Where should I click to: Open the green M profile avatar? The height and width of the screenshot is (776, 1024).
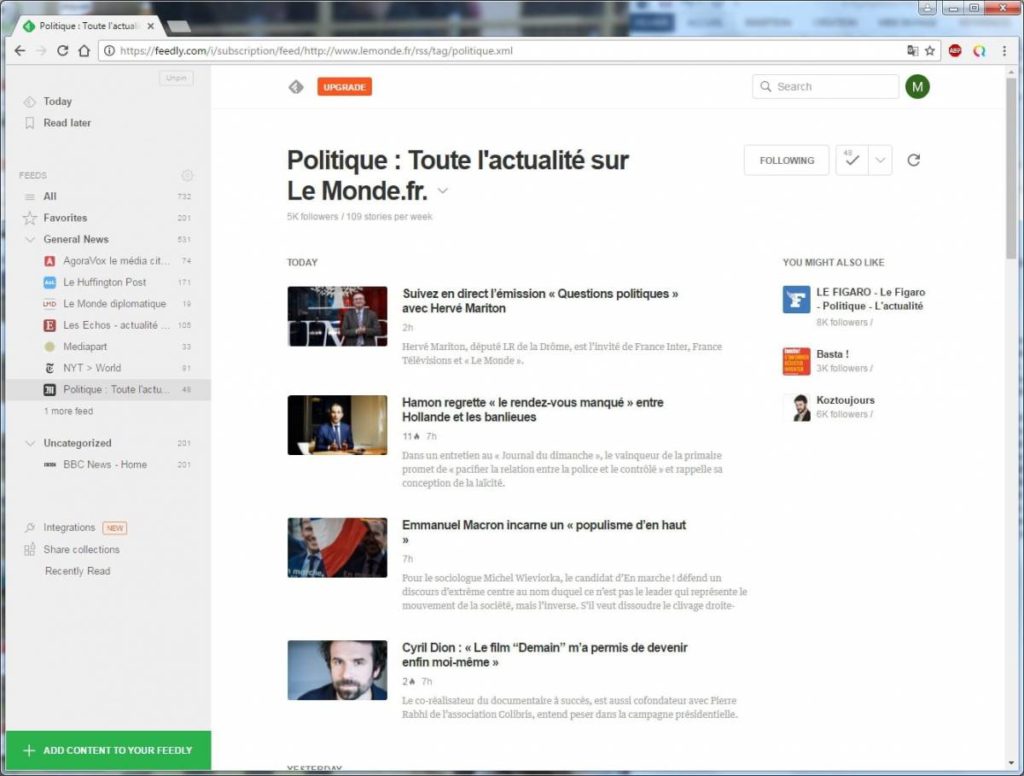coord(917,87)
